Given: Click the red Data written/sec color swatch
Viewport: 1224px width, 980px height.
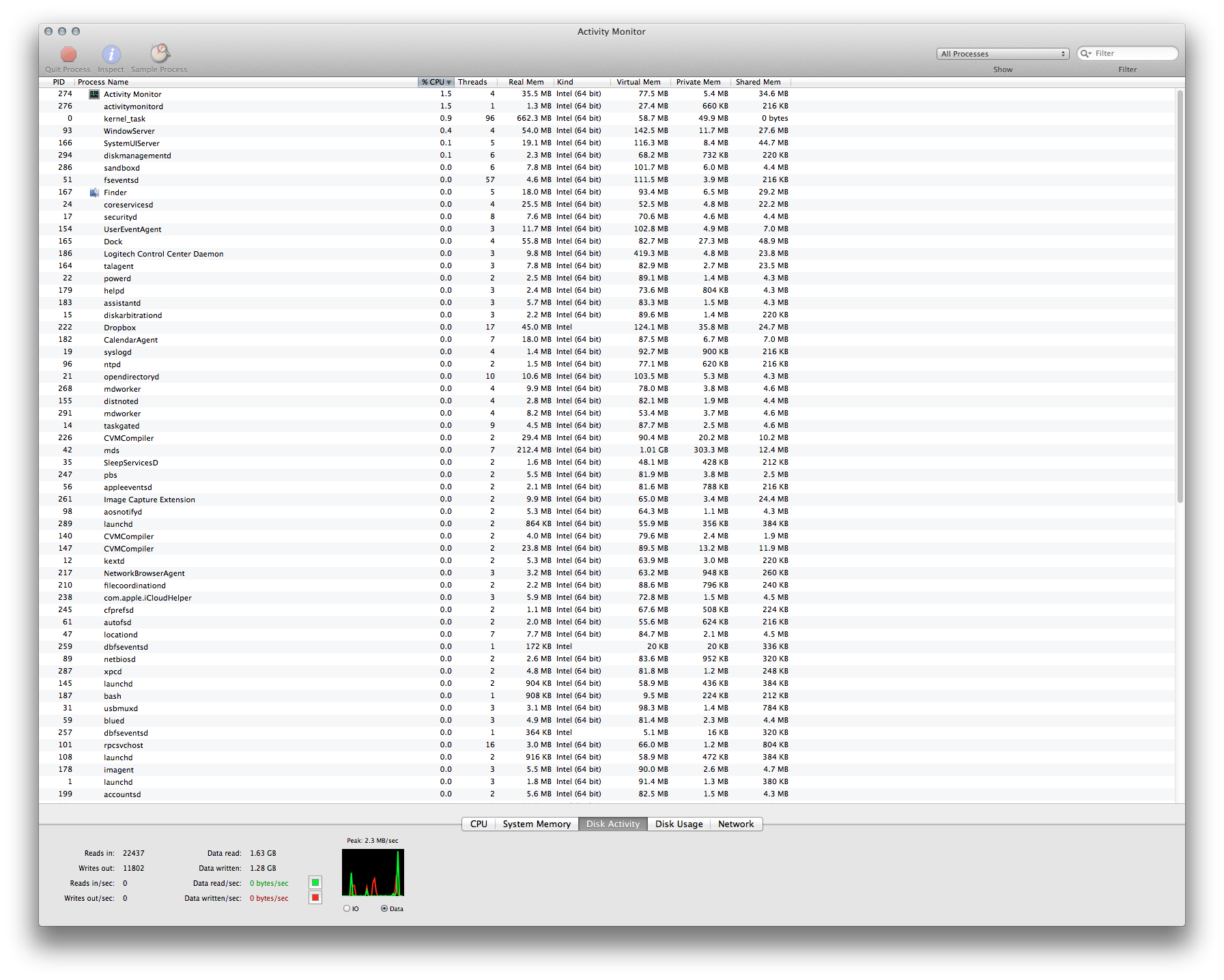Looking at the screenshot, I should [x=315, y=897].
